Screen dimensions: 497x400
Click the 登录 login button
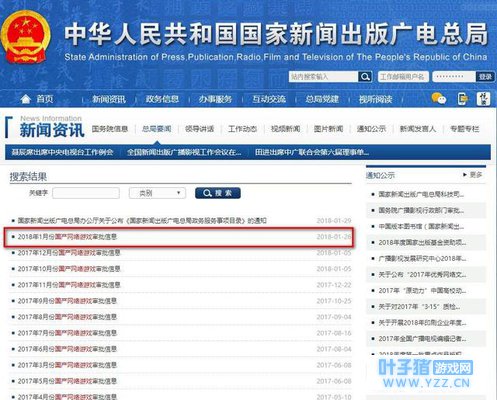point(485,77)
